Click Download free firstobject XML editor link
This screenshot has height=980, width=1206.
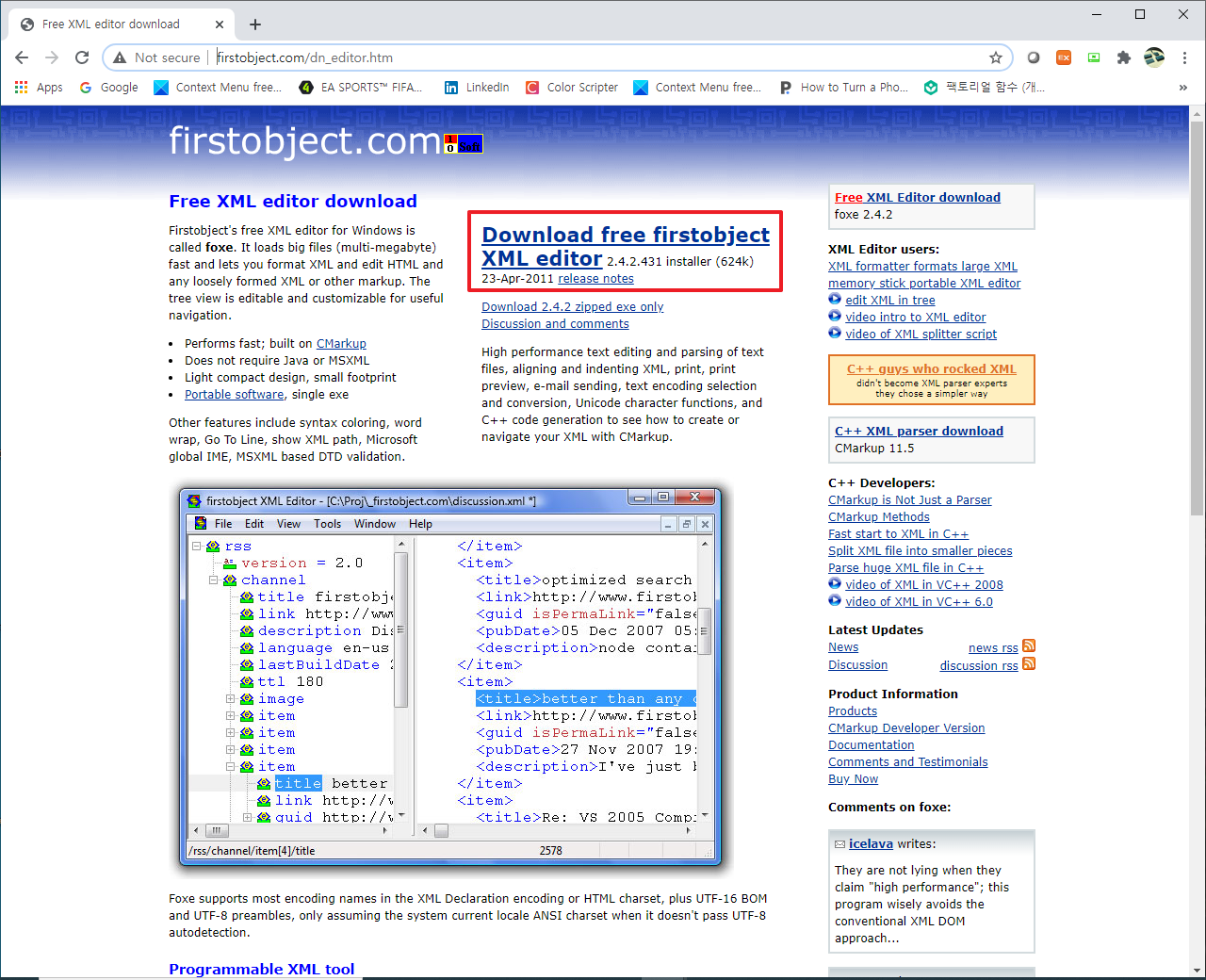point(626,246)
